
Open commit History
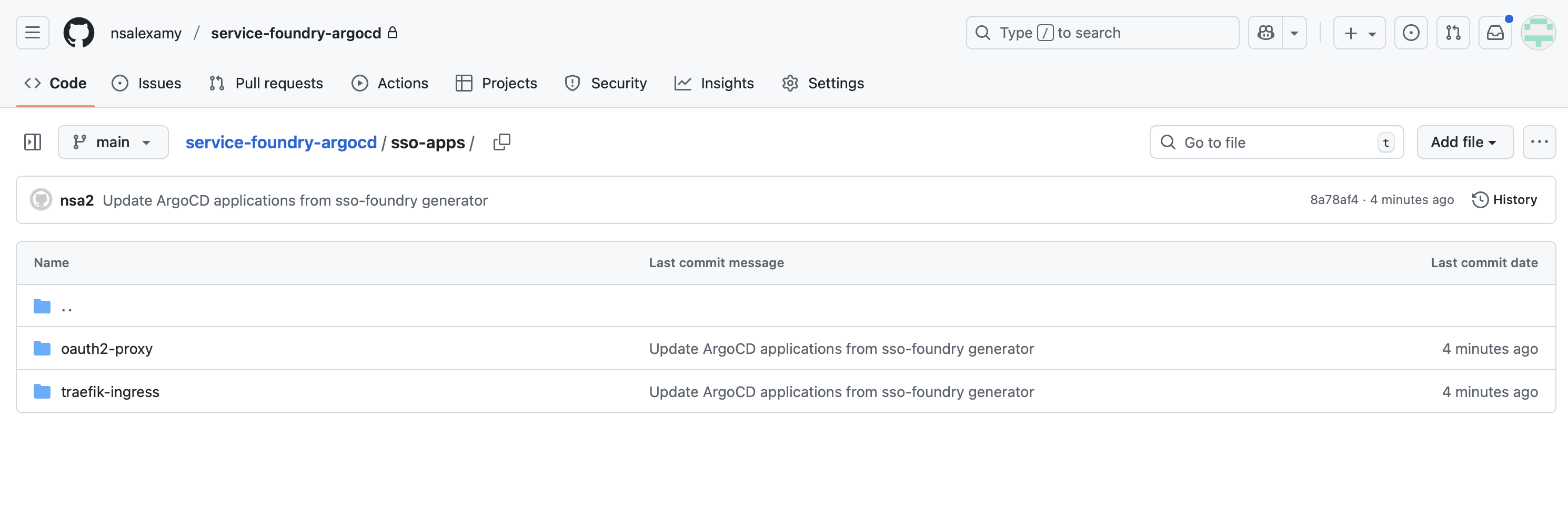click(x=1505, y=200)
